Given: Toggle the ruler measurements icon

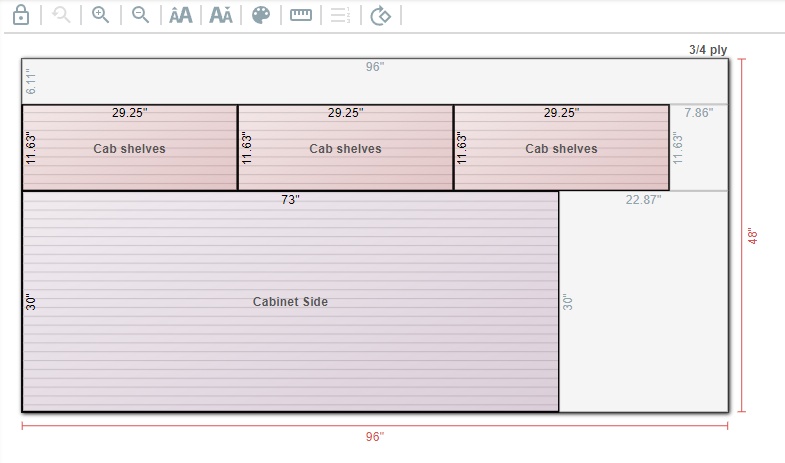Looking at the screenshot, I should coord(301,15).
